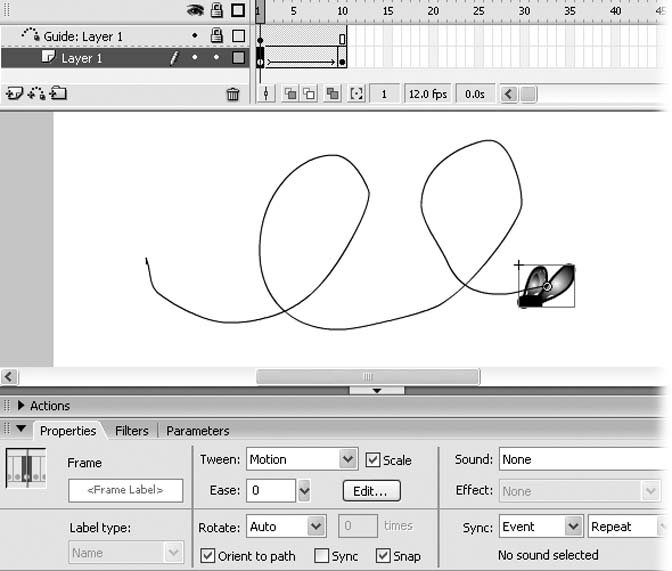
Task: Click the Delete Layer trash icon
Action: (x=233, y=94)
